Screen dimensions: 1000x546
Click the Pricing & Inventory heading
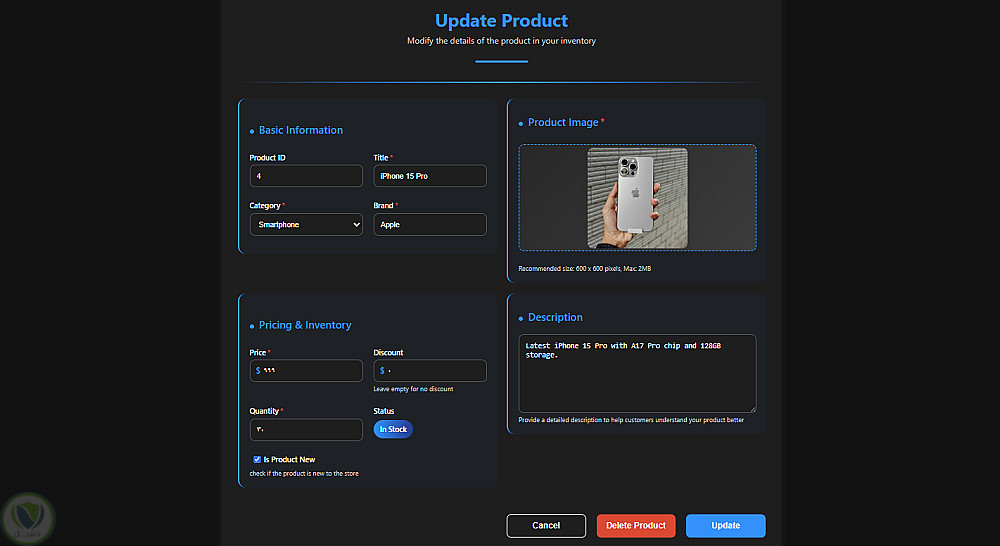[x=305, y=325]
